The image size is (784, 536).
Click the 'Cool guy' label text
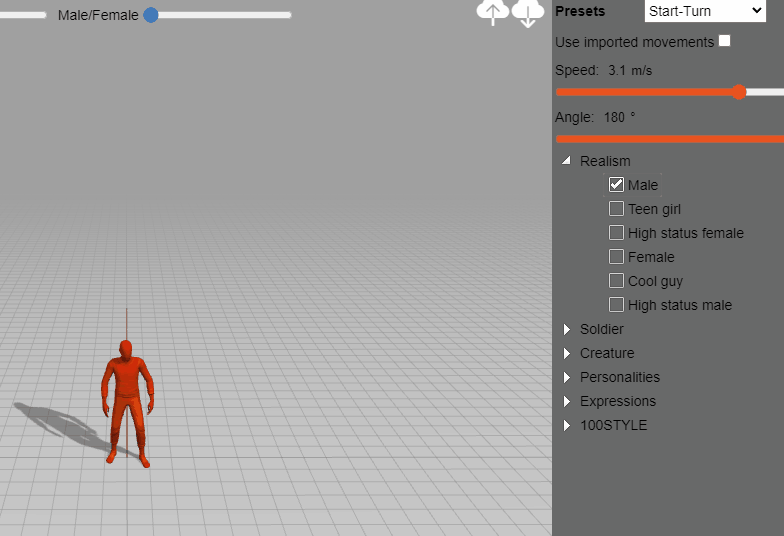point(656,281)
